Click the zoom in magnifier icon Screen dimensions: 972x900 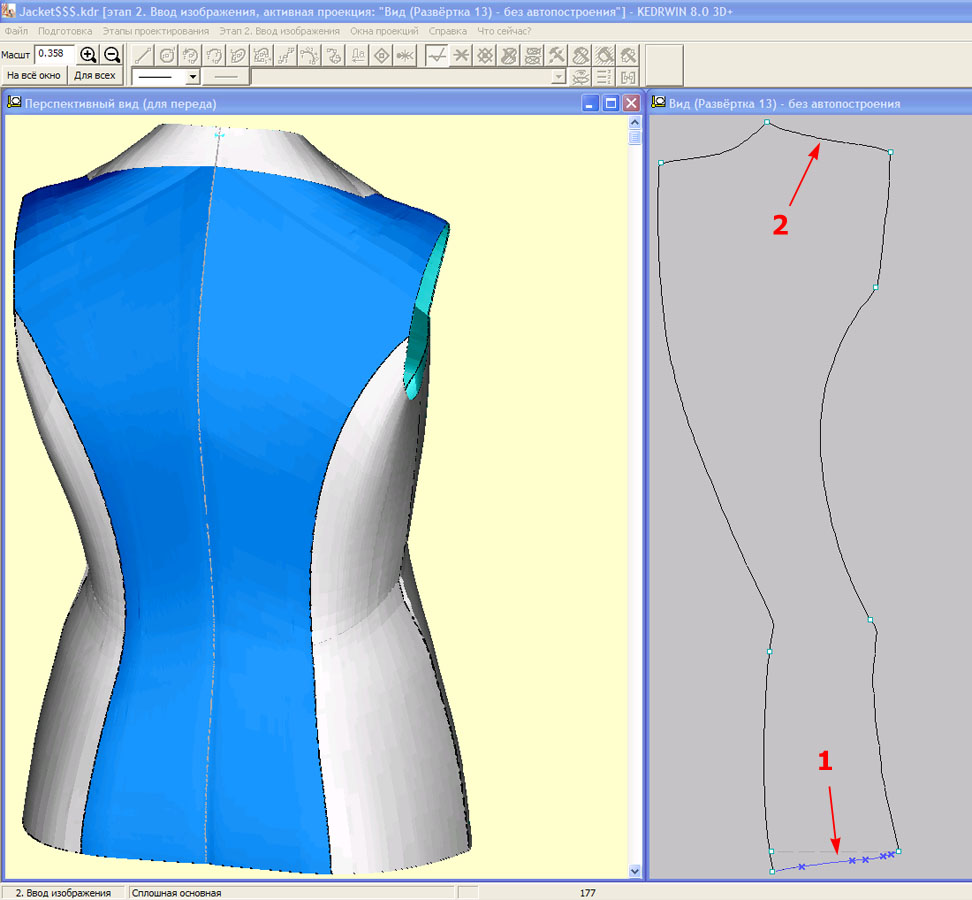click(88, 55)
